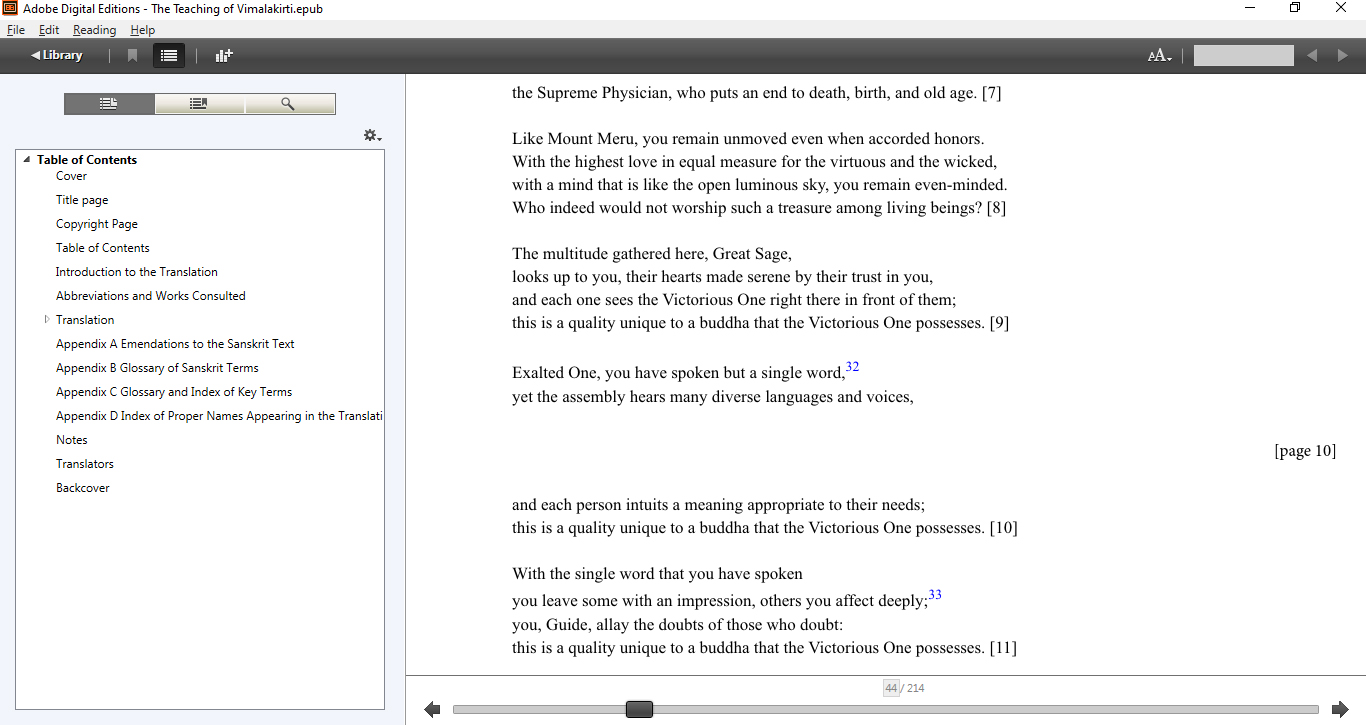Click the current page number 44 field
This screenshot has height=725, width=1366.
890,688
